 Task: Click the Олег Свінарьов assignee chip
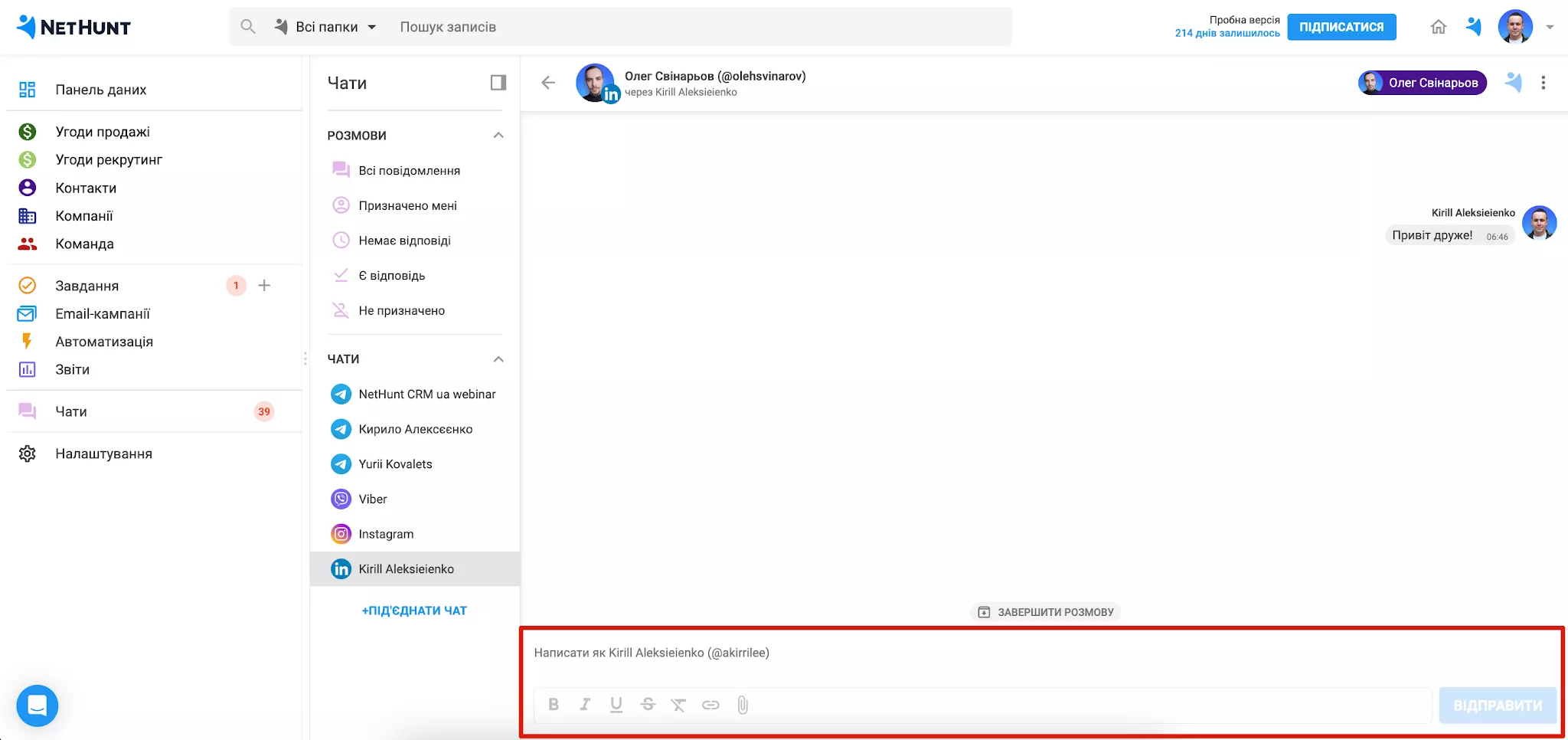point(1423,83)
